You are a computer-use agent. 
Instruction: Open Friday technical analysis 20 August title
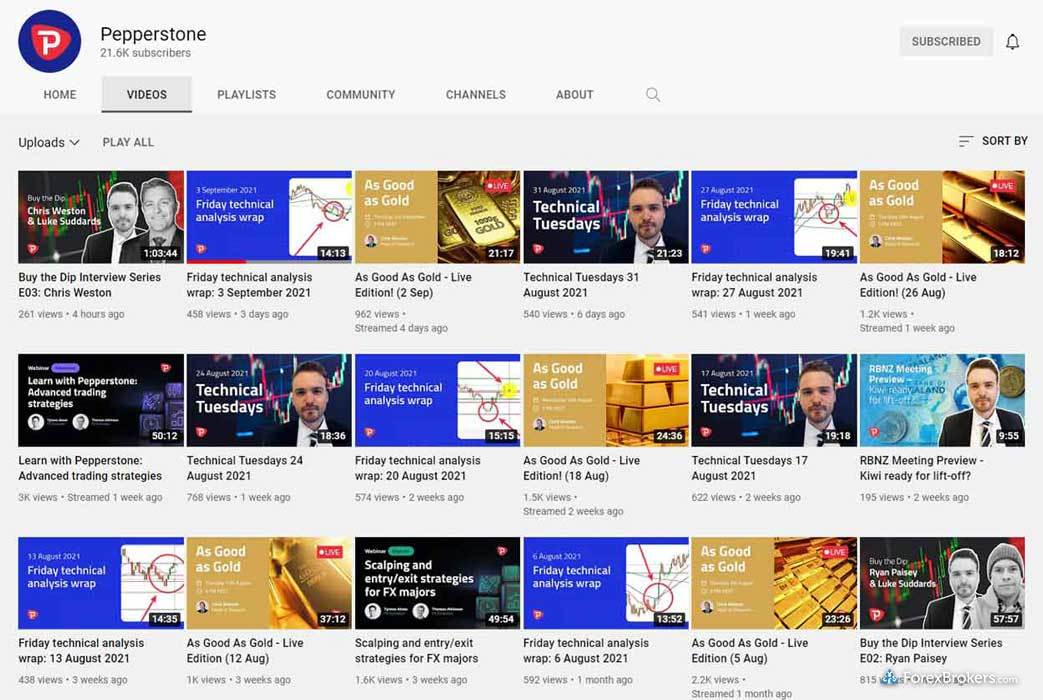[417, 468]
